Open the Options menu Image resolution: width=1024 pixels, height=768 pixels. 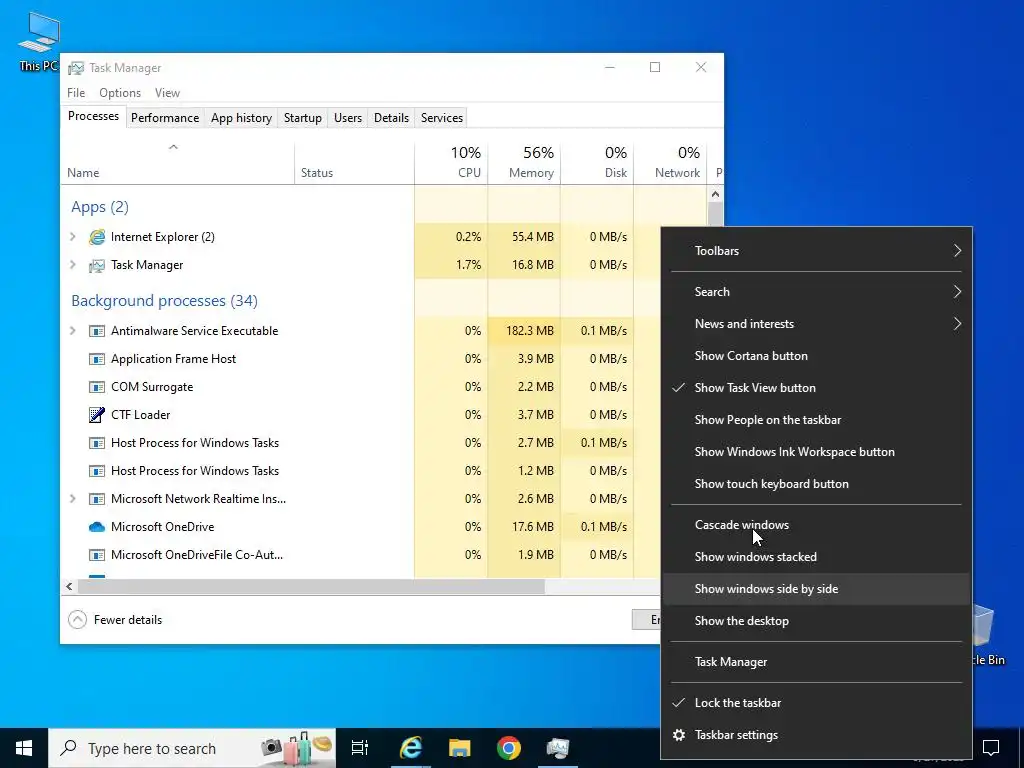pos(120,93)
